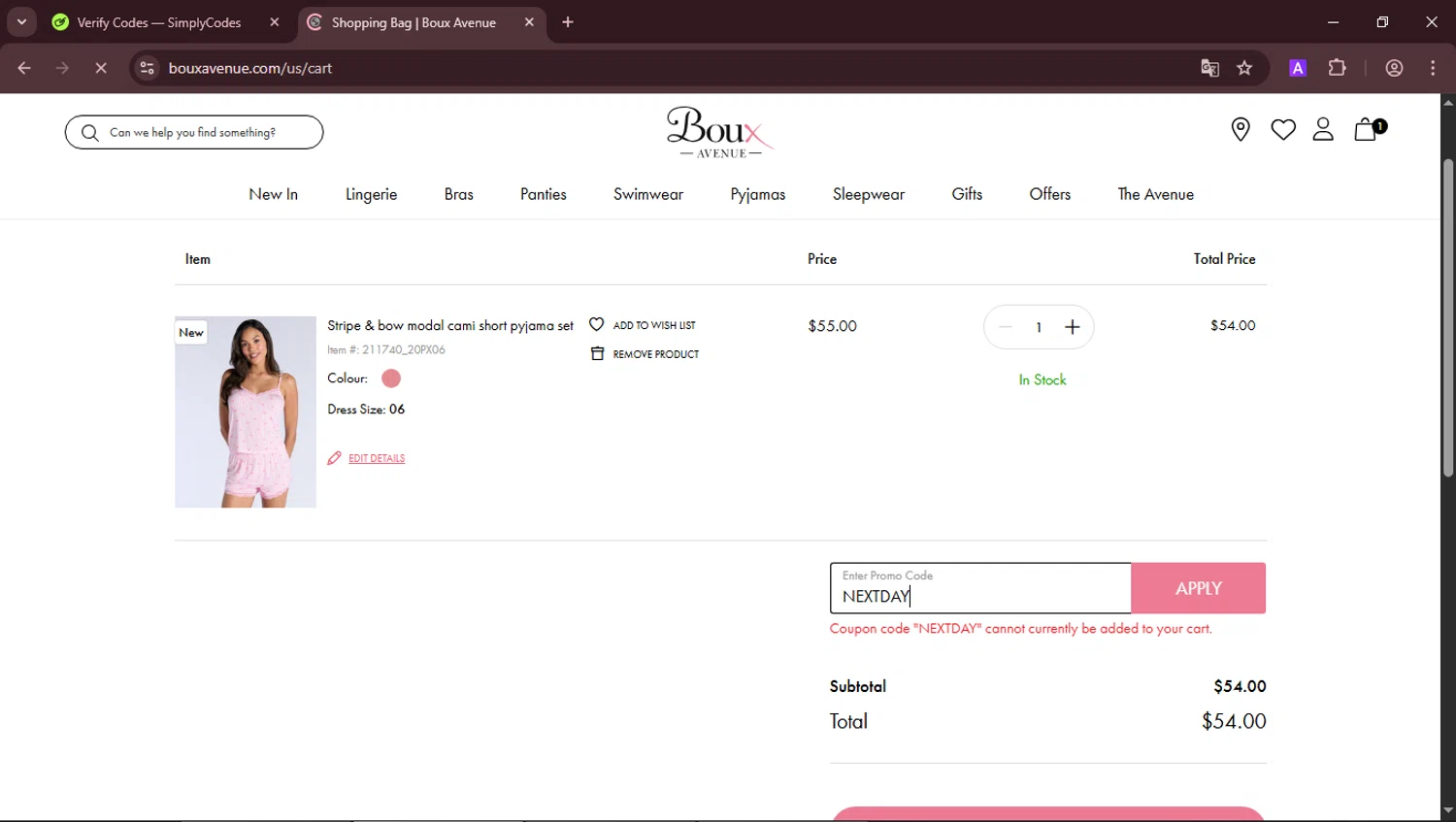Open the wish list heart icon in header
This screenshot has height=822, width=1456.
pos(1283,129)
